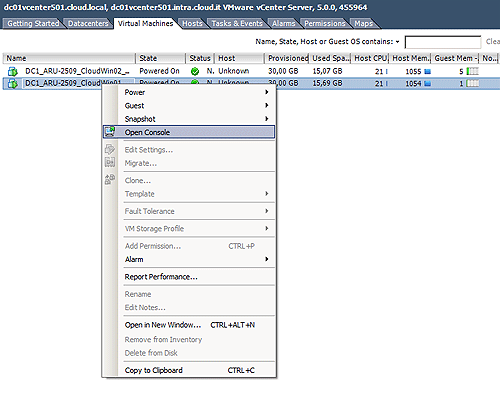Sort by the Guest Mem column header
500x397 pixels.
[455, 58]
